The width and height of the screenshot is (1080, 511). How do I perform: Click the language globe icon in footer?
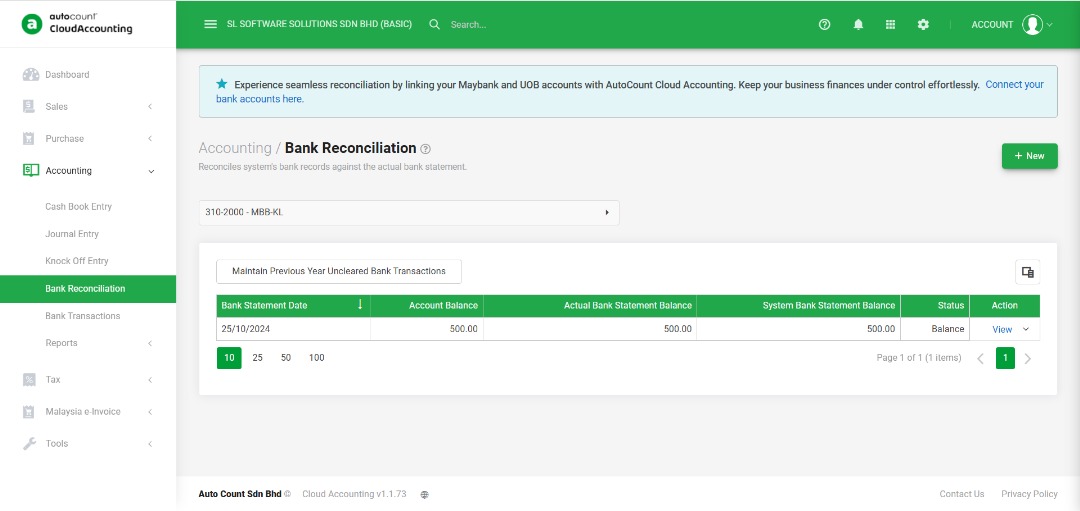coord(424,494)
